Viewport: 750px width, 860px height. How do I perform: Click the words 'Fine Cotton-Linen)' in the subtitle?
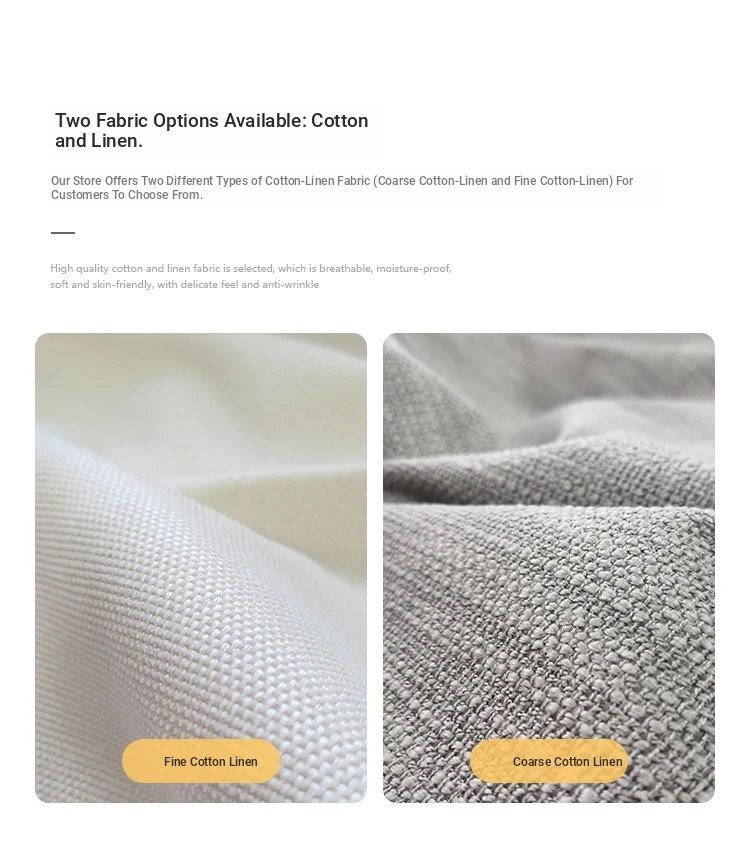tap(563, 180)
